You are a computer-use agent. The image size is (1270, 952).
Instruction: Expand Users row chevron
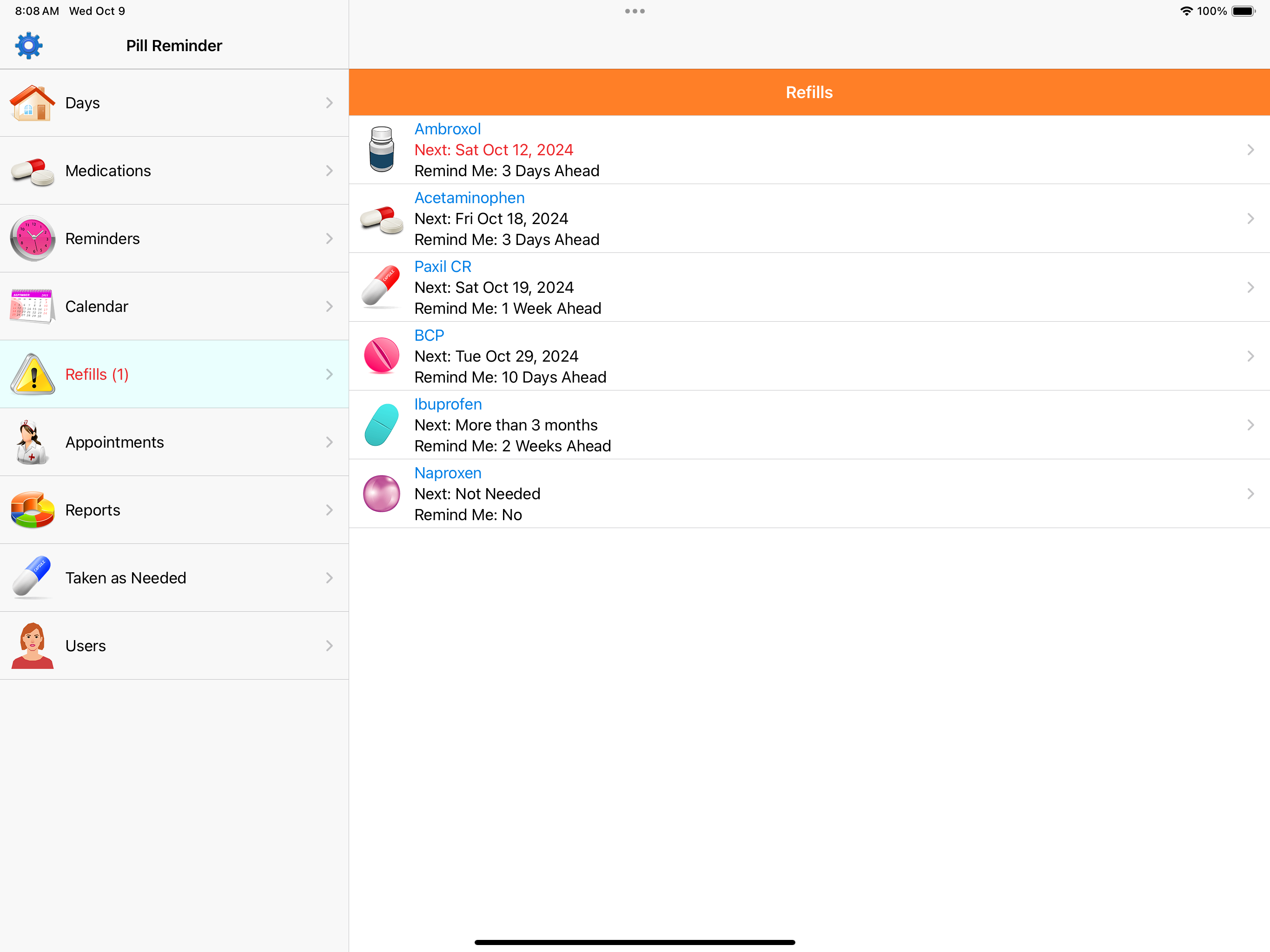point(330,645)
